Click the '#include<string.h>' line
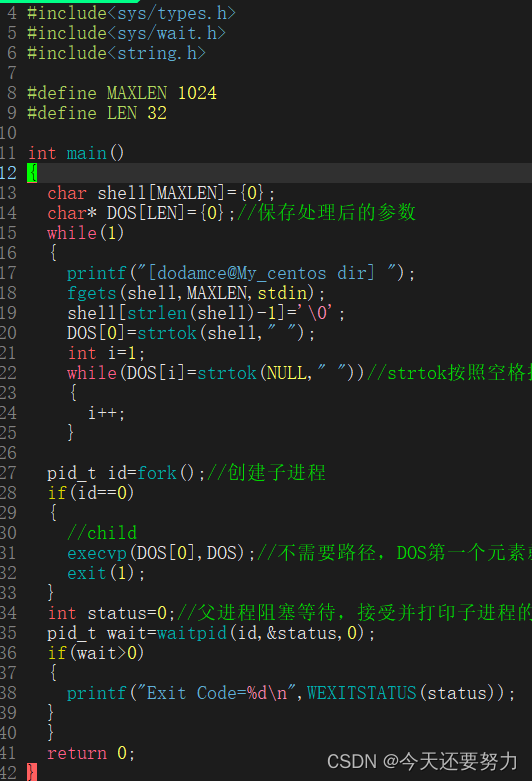532x781 pixels. [117, 53]
